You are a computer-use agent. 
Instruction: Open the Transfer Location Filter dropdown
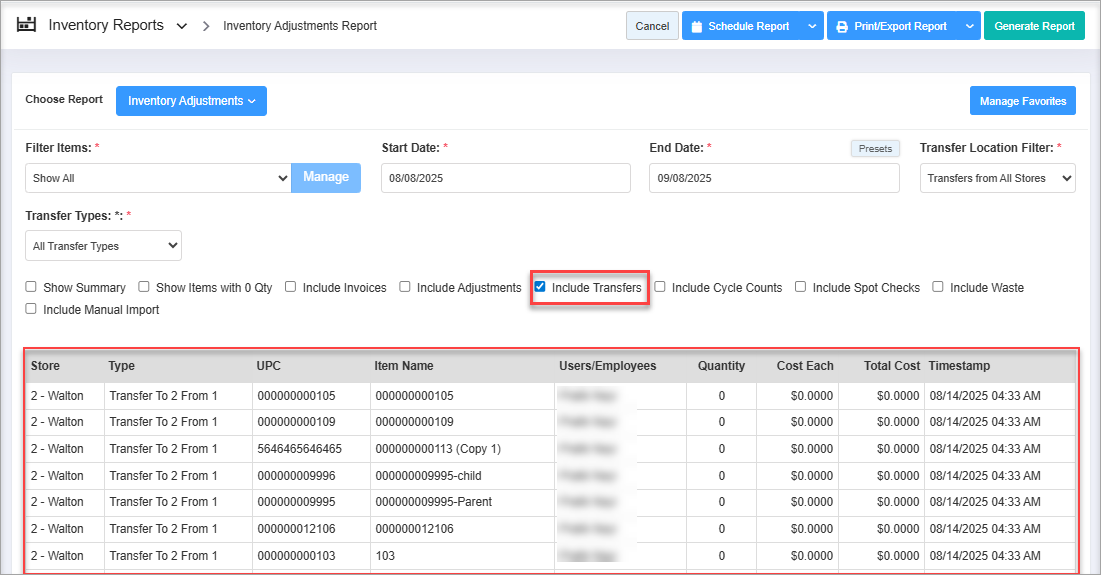tap(997, 178)
